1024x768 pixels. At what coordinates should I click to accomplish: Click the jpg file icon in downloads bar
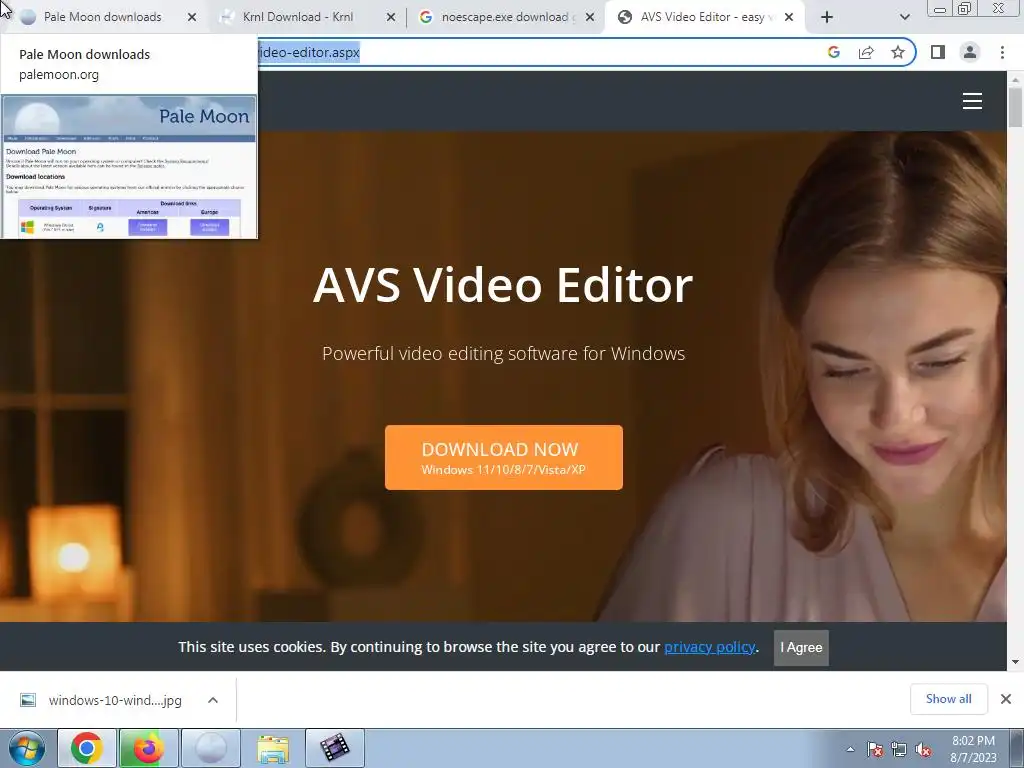[27, 700]
